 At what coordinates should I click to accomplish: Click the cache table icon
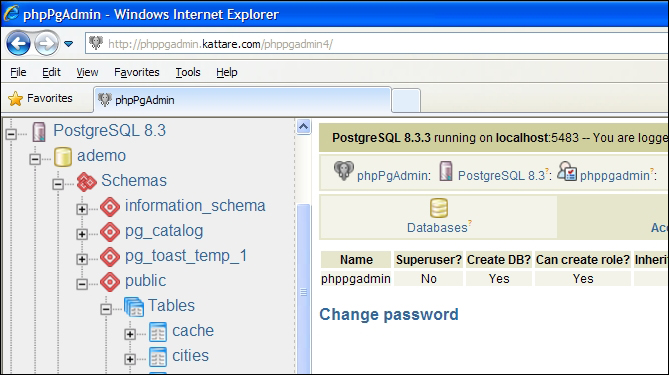(158, 332)
